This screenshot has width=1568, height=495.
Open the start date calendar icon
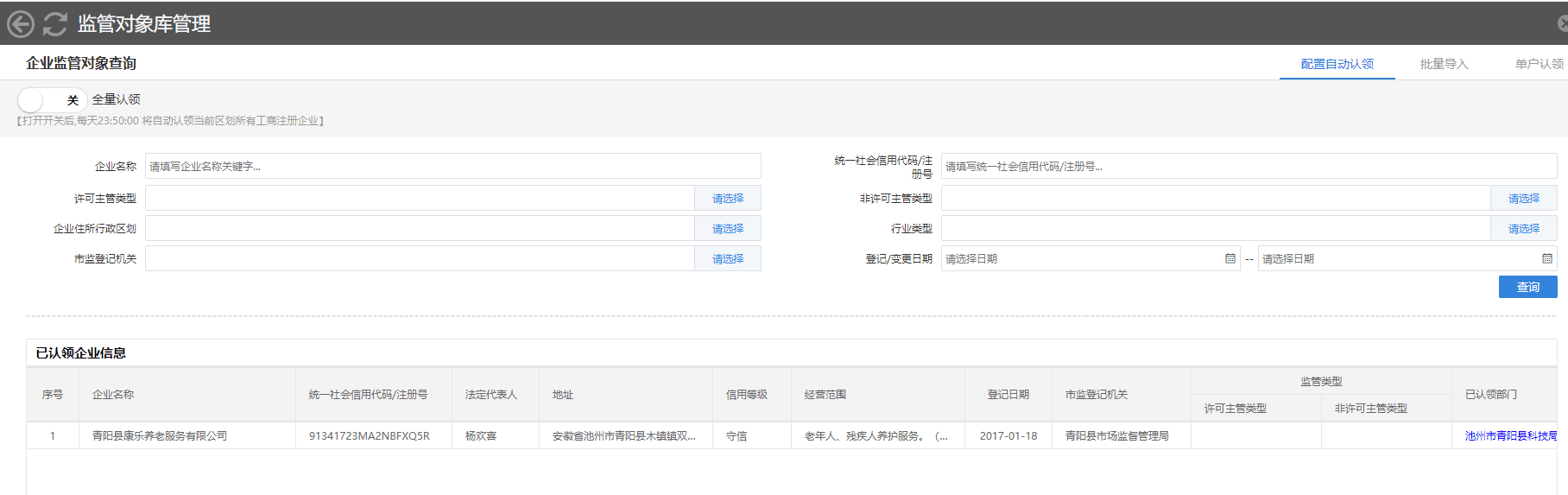tap(1230, 258)
